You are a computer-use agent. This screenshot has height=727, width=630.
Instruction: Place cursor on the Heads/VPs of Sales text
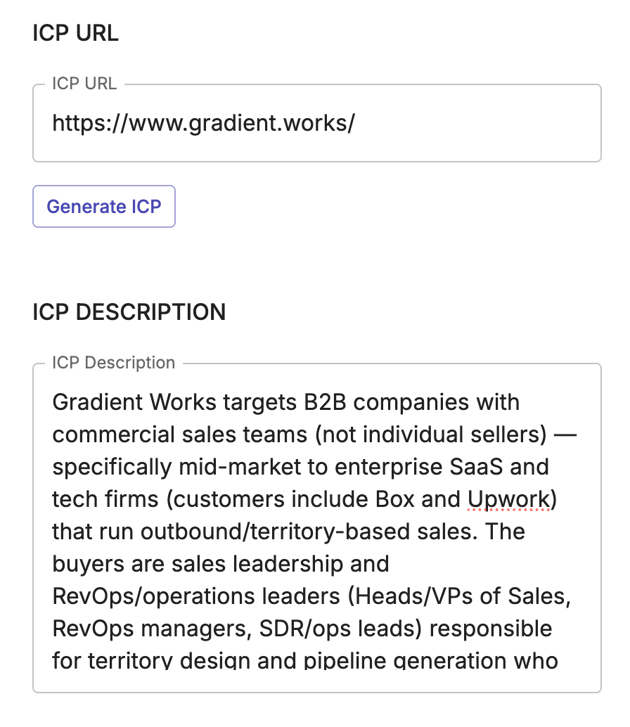pyautogui.click(x=459, y=597)
